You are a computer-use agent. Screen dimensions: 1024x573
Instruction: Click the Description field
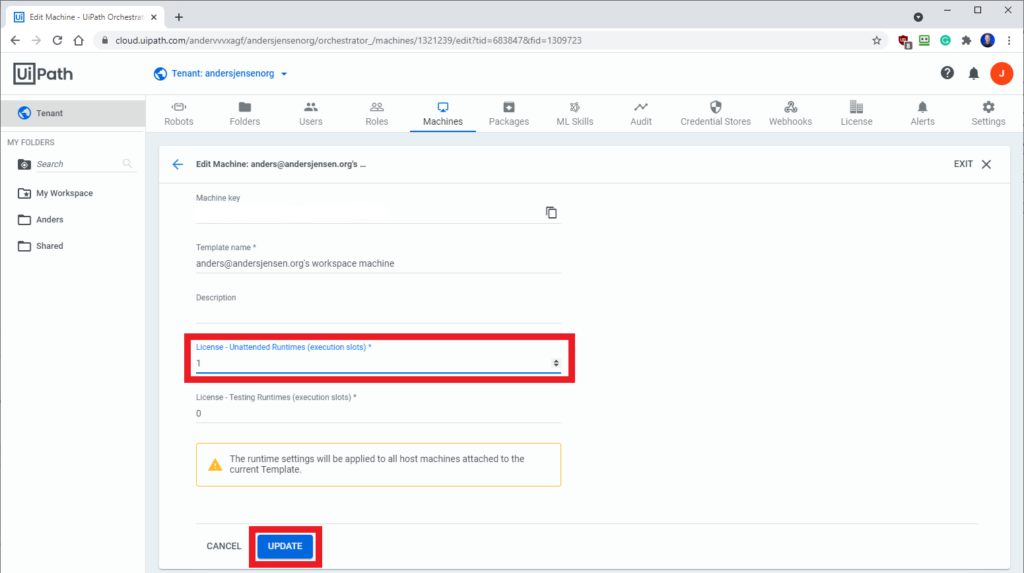click(x=378, y=314)
